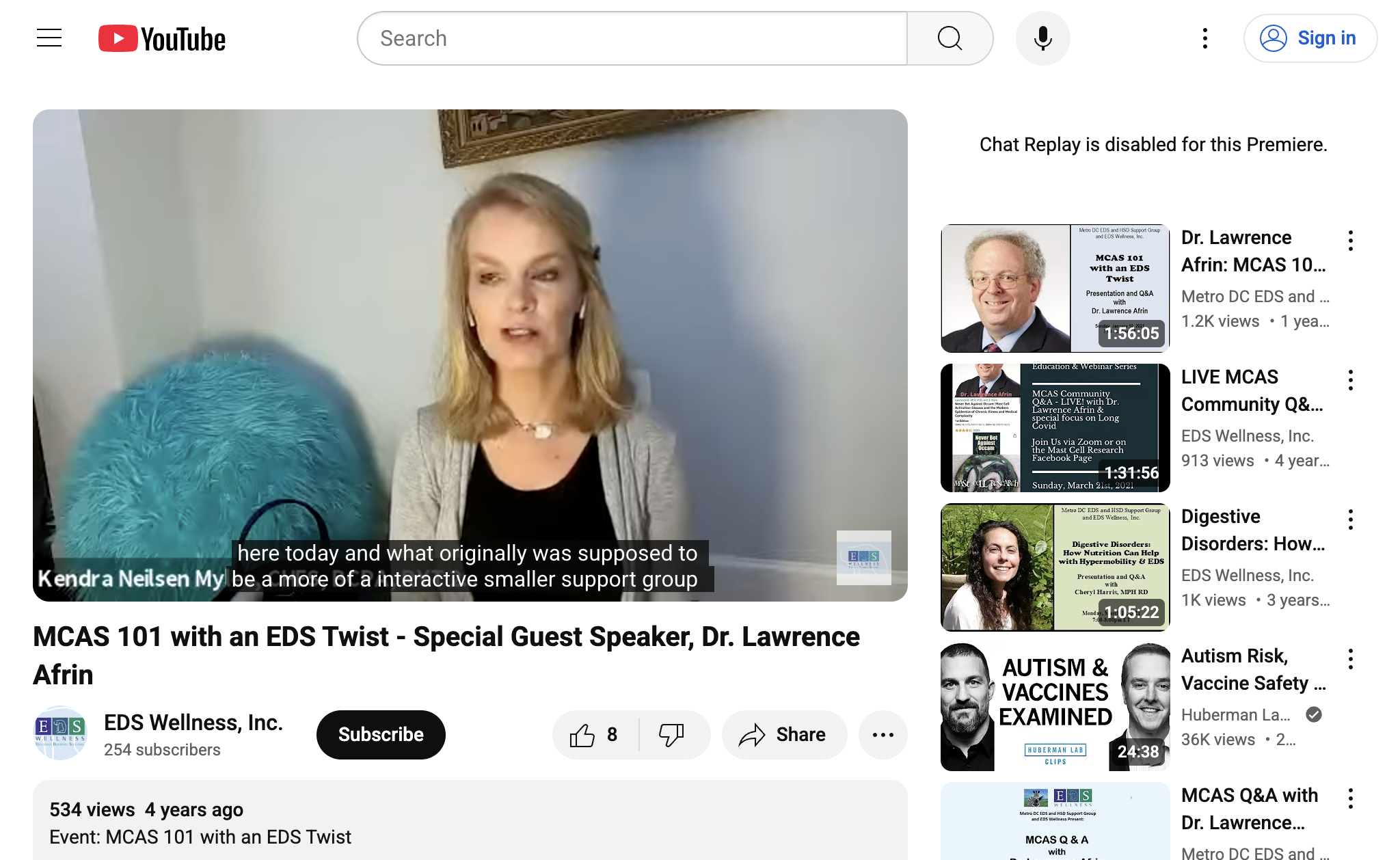The width and height of the screenshot is (1400, 860).
Task: Expand the video description box
Action: coord(470,820)
